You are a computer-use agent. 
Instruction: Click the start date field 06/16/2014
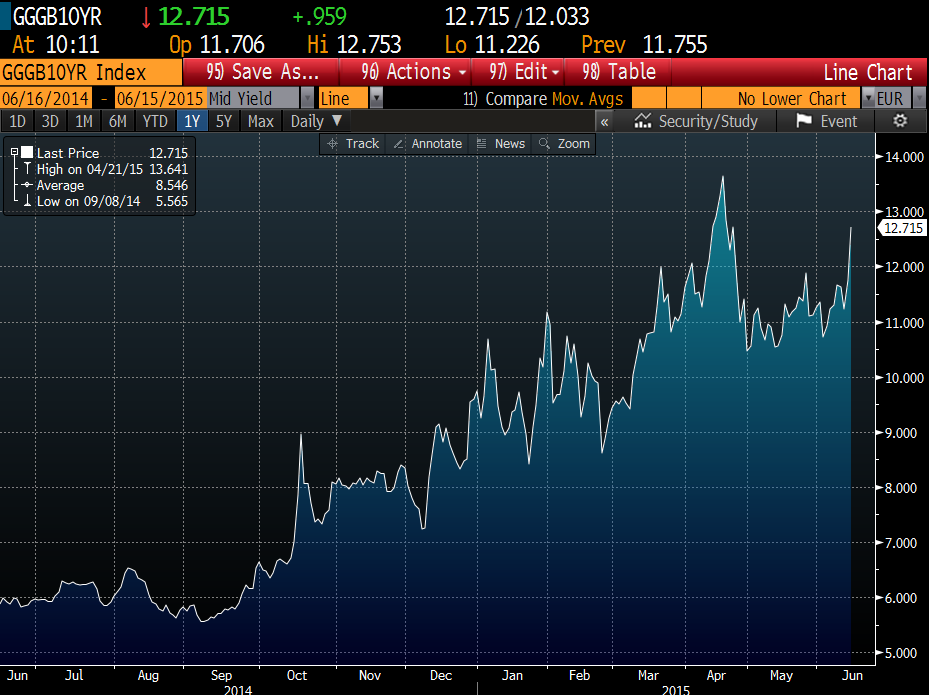tap(46, 99)
